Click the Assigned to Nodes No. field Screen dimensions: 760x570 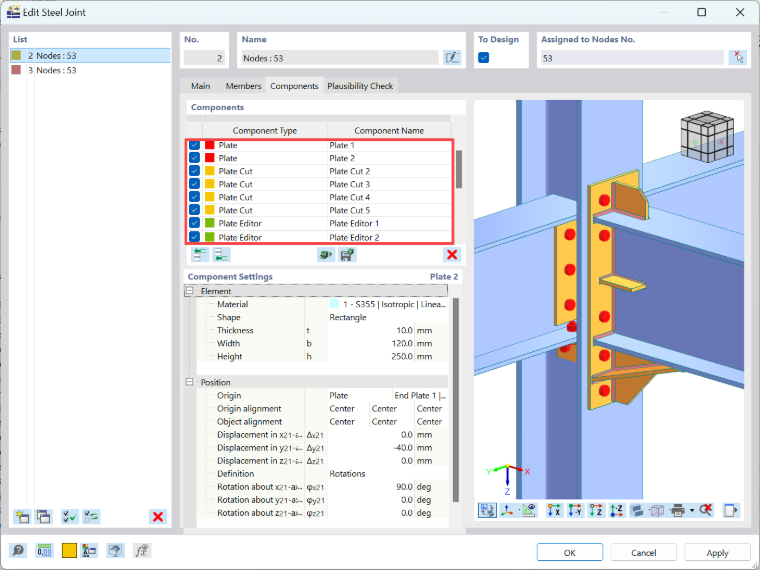[x=632, y=58]
